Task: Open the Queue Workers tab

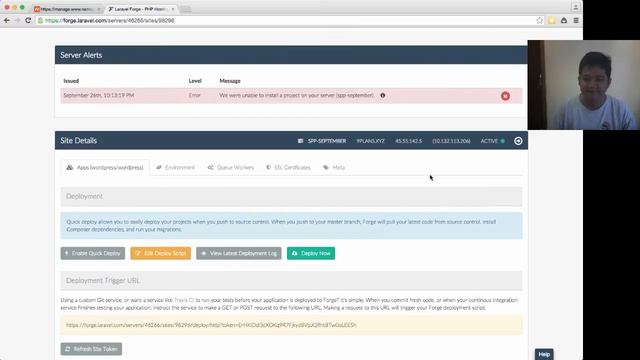Action: [x=231, y=167]
